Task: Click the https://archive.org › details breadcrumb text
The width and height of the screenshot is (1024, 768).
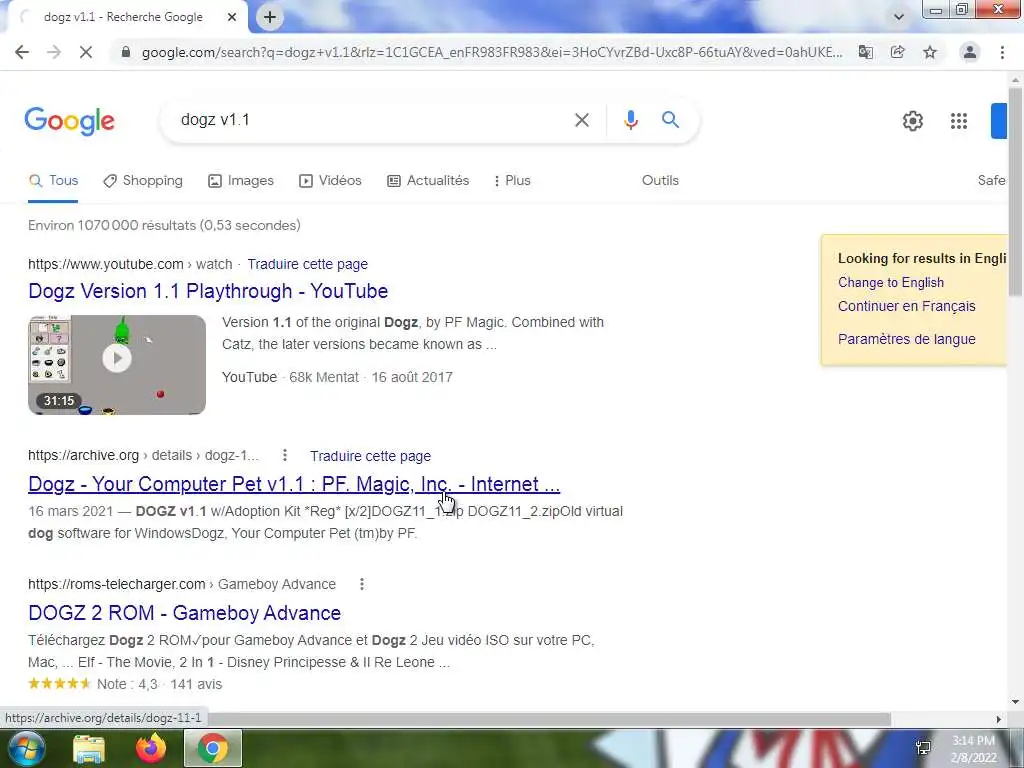Action: [x=143, y=455]
